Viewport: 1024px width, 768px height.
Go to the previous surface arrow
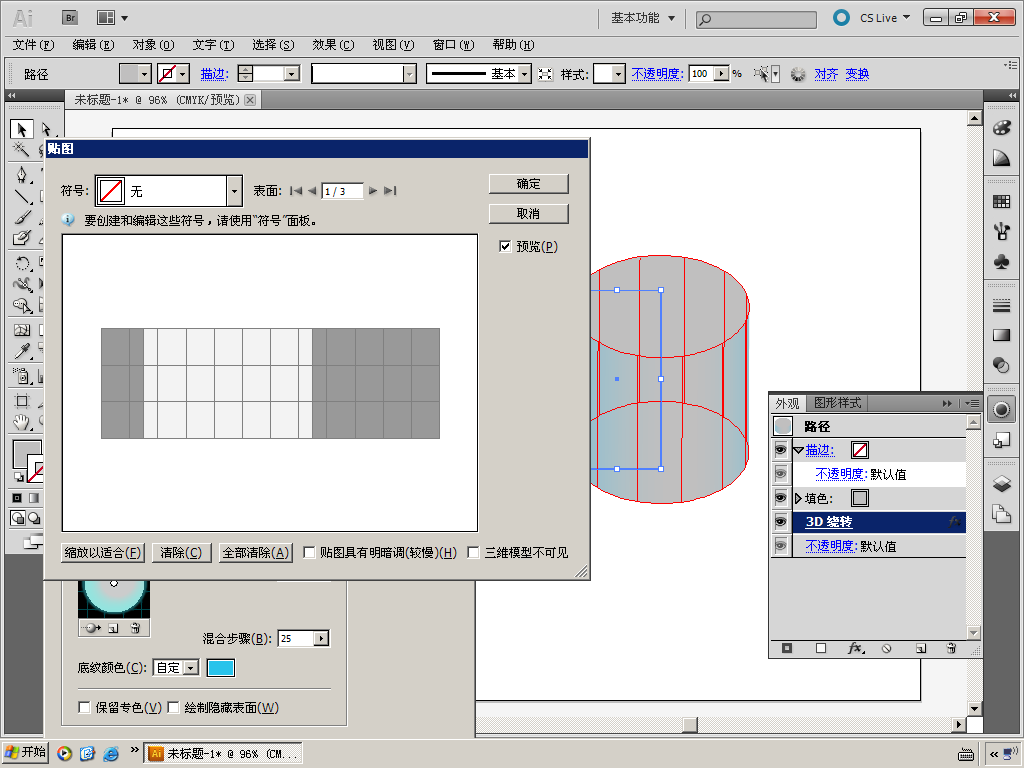click(312, 191)
